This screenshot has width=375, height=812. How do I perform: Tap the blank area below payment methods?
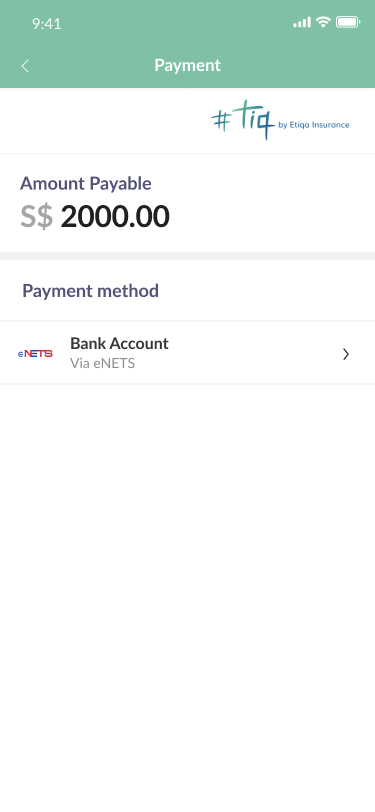(188, 596)
